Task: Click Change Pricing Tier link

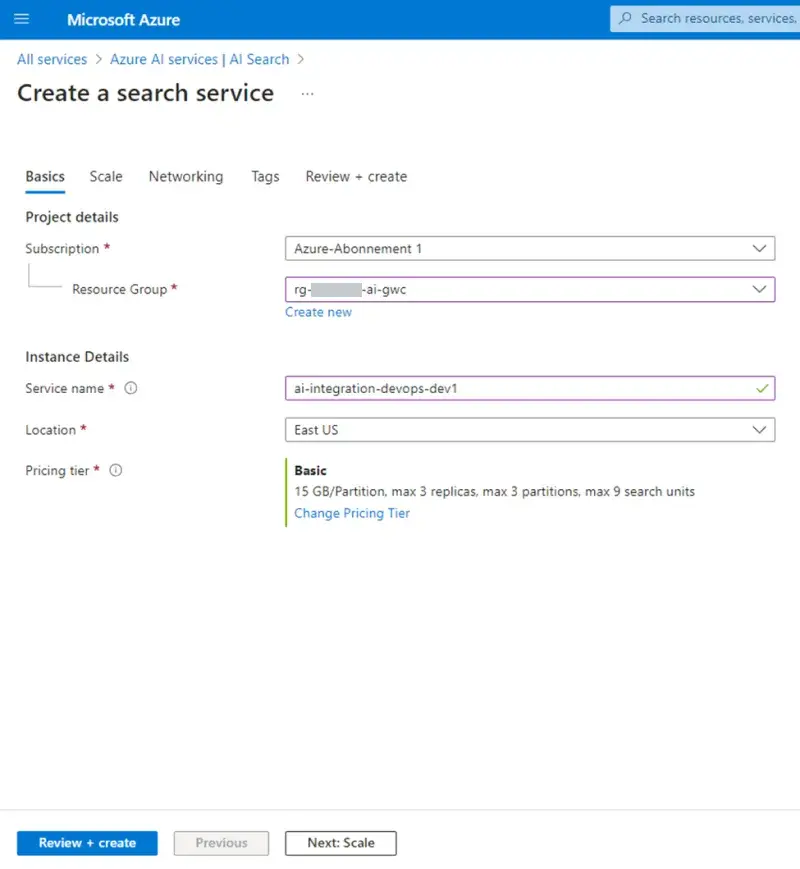Action: coord(352,513)
